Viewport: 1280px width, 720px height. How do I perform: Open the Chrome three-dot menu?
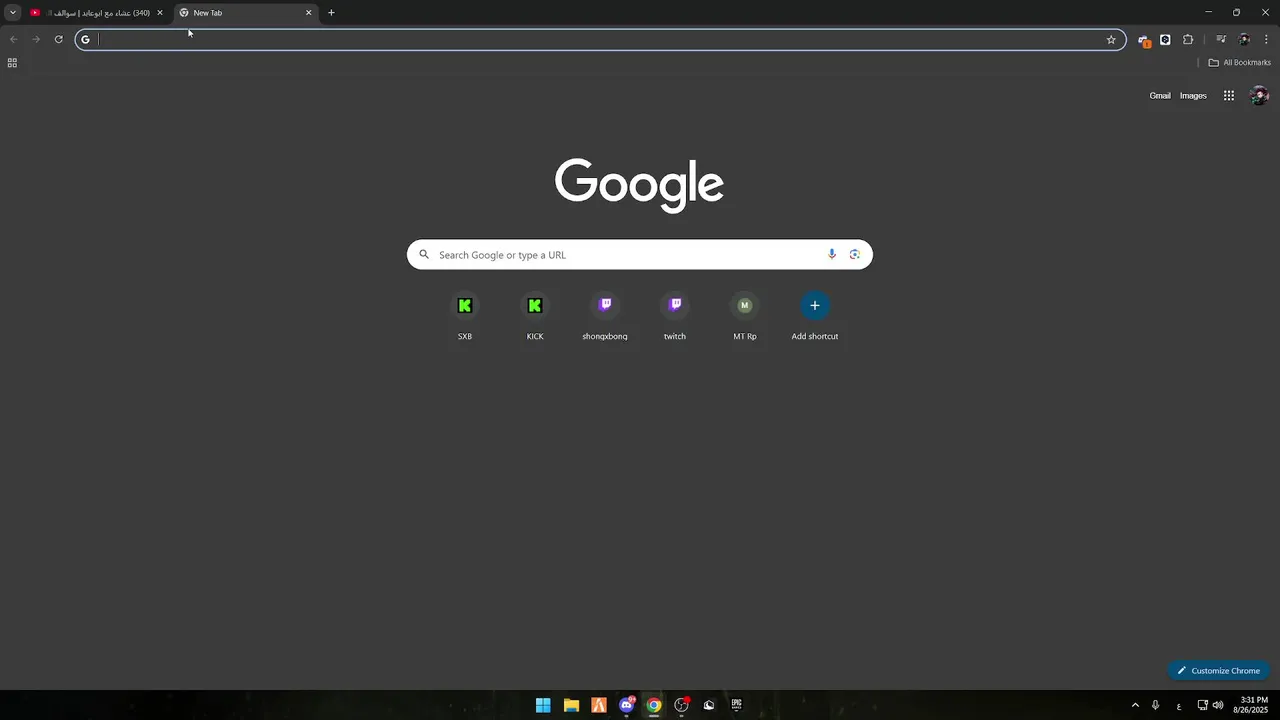(1266, 40)
